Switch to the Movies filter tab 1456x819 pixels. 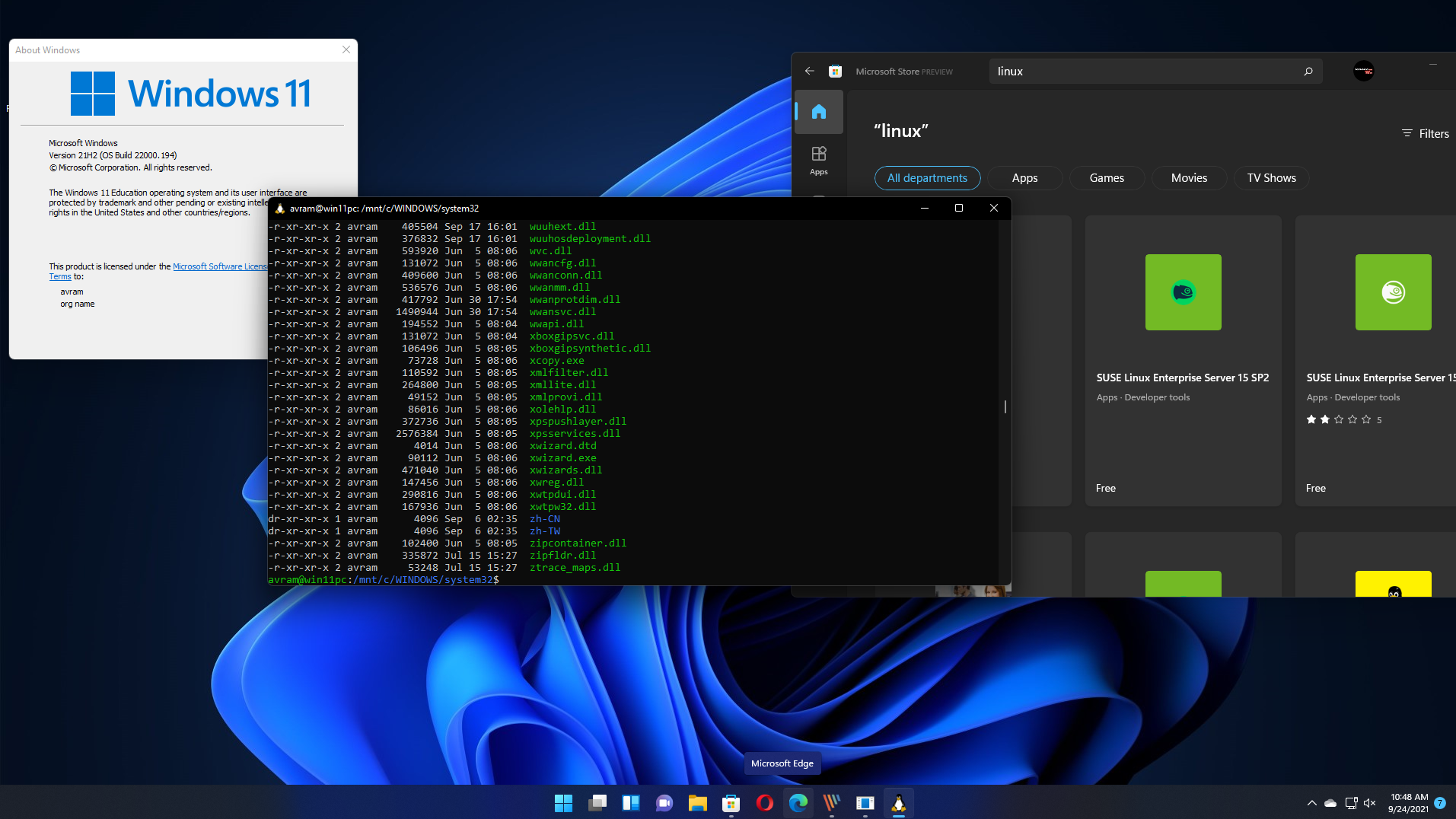coord(1188,177)
